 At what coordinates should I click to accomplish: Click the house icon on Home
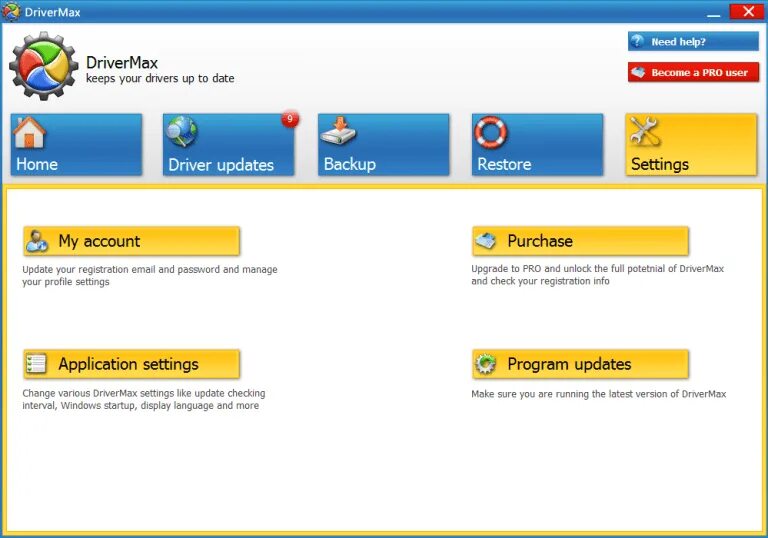click(29, 132)
